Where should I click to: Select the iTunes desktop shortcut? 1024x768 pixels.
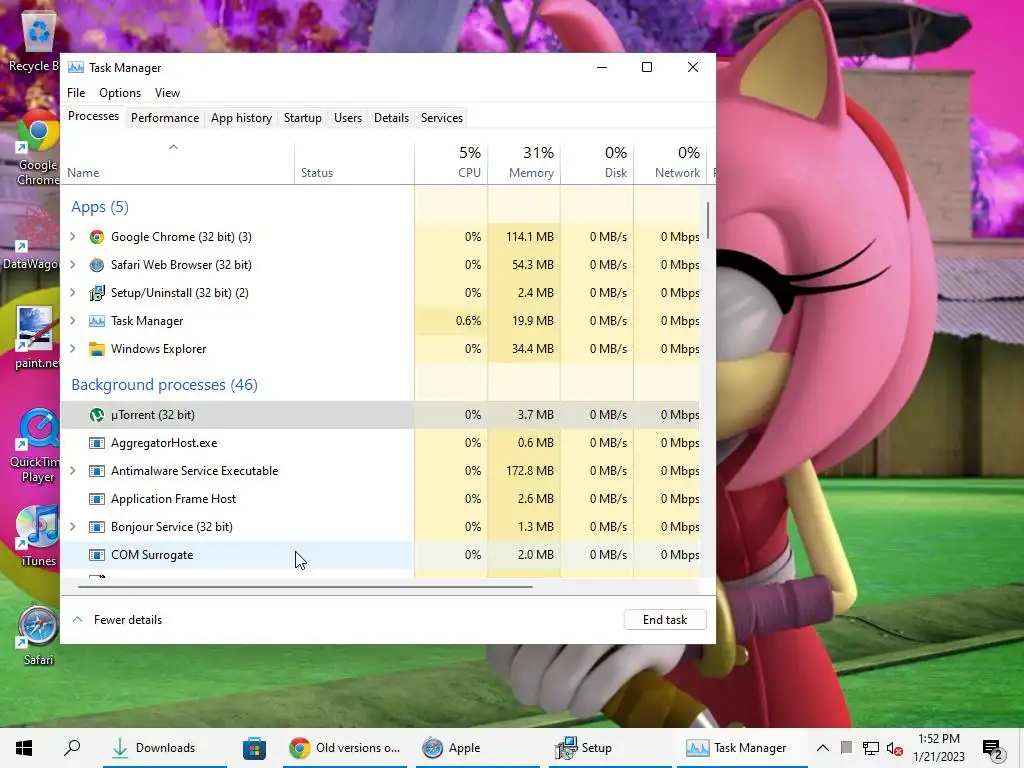38,537
